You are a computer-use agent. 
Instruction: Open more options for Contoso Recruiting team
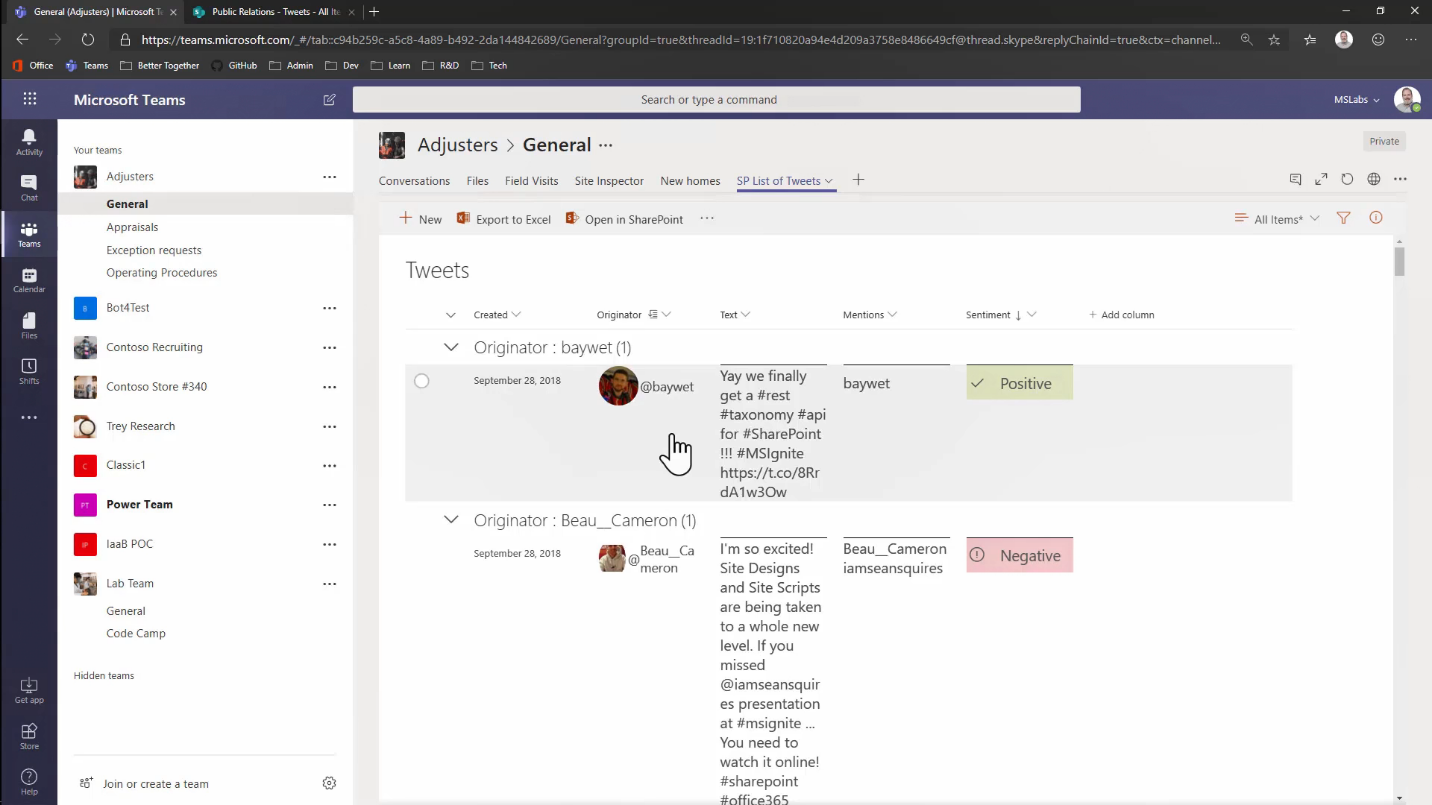pyautogui.click(x=329, y=348)
